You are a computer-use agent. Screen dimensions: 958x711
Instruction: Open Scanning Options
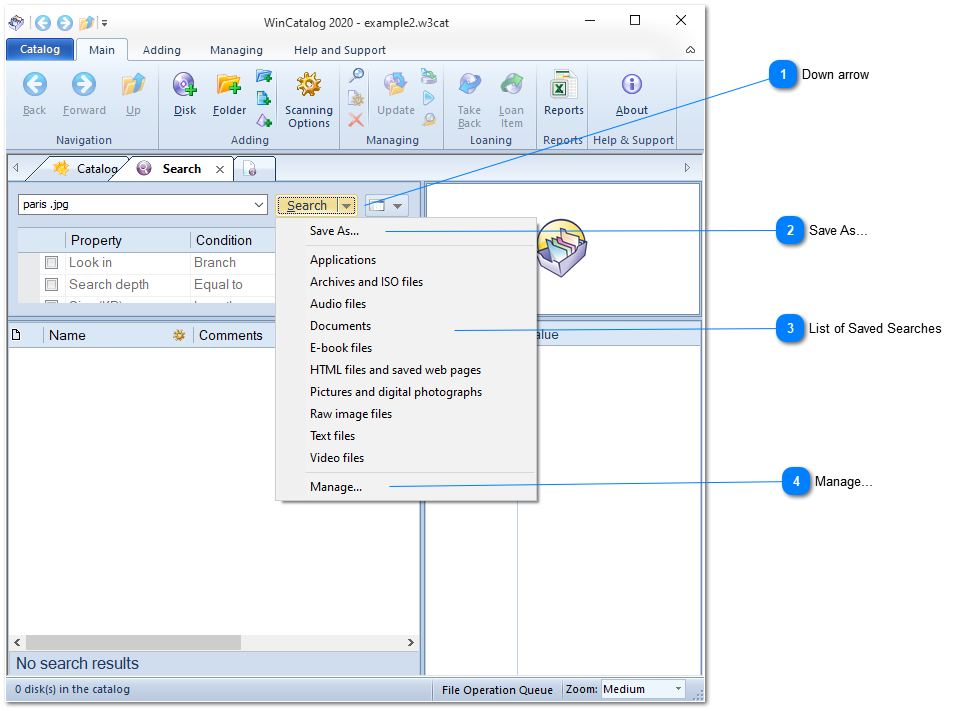pyautogui.click(x=308, y=87)
